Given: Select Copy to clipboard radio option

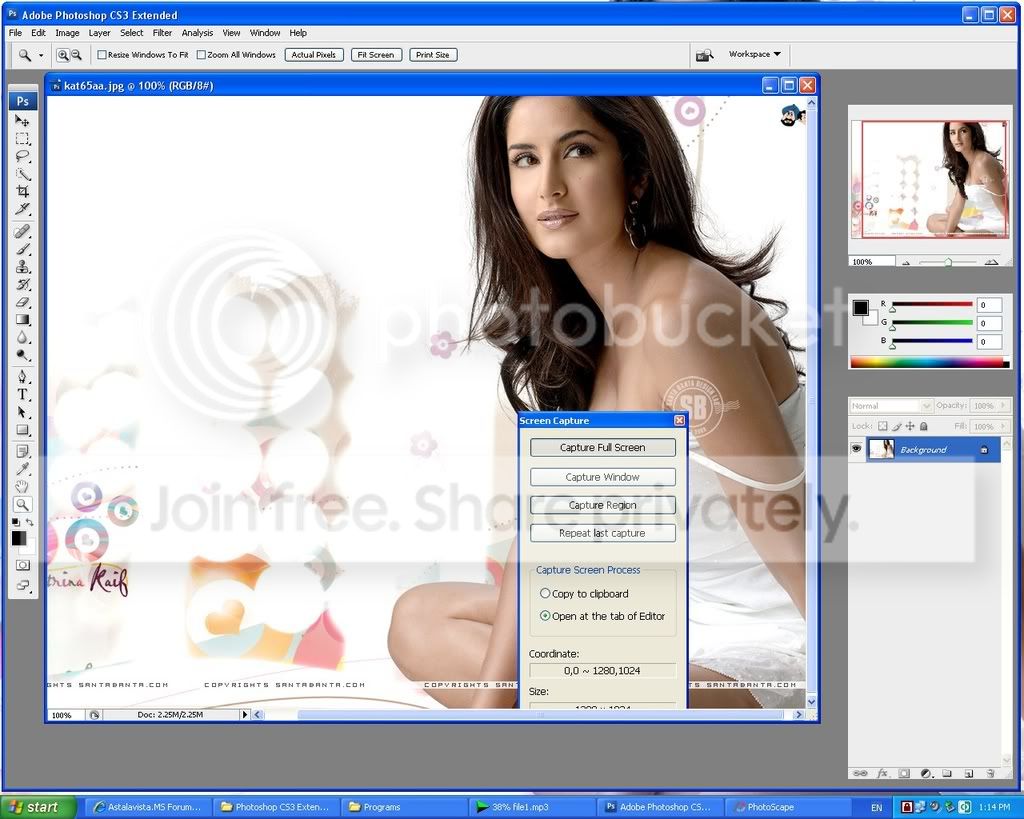Looking at the screenshot, I should tap(545, 593).
